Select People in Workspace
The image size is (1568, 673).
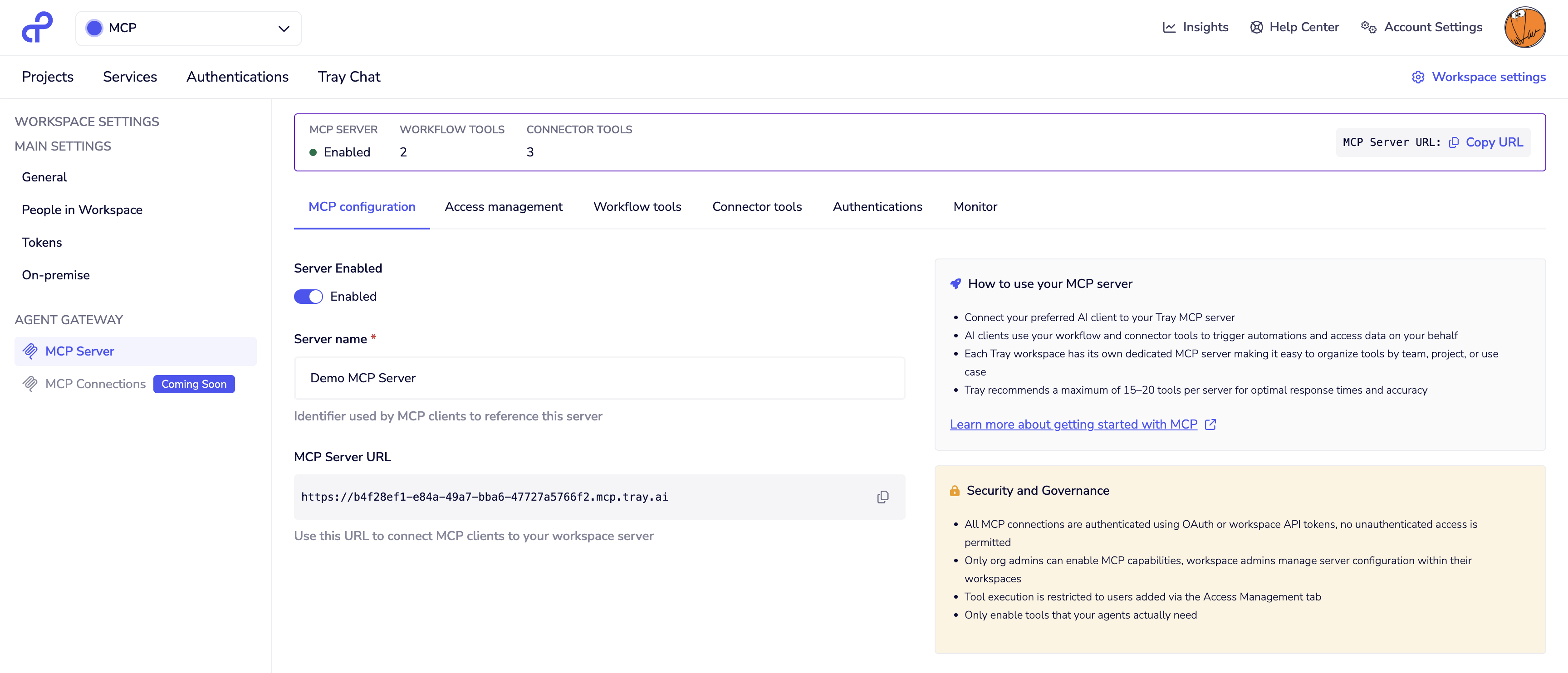82,210
